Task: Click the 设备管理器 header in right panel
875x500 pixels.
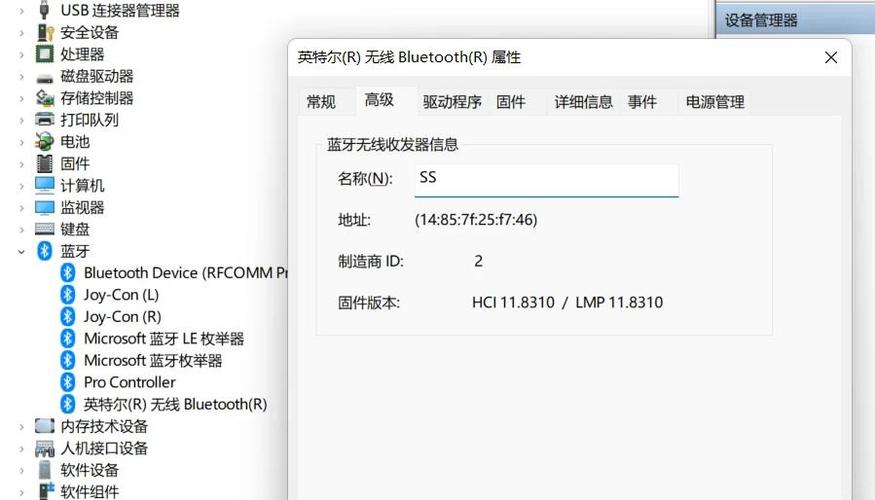Action: pyautogui.click(x=761, y=21)
